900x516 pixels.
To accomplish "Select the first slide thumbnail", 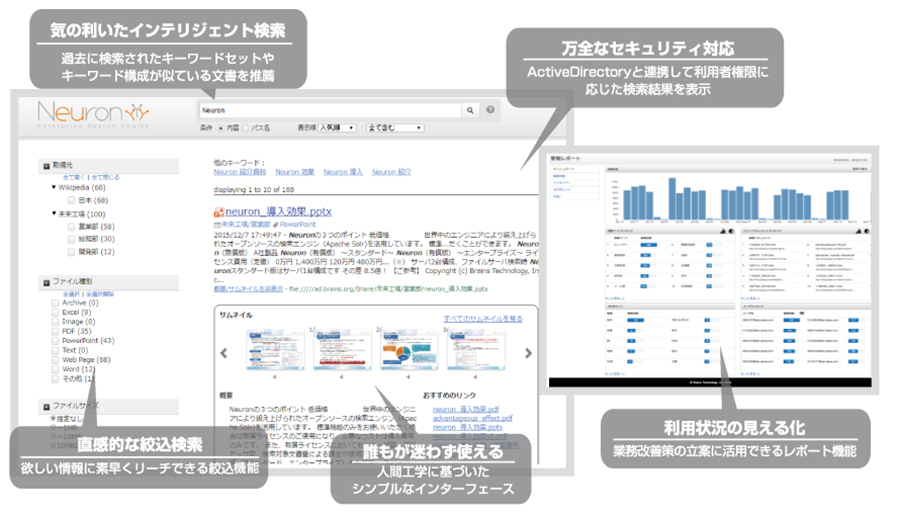I will [276, 349].
